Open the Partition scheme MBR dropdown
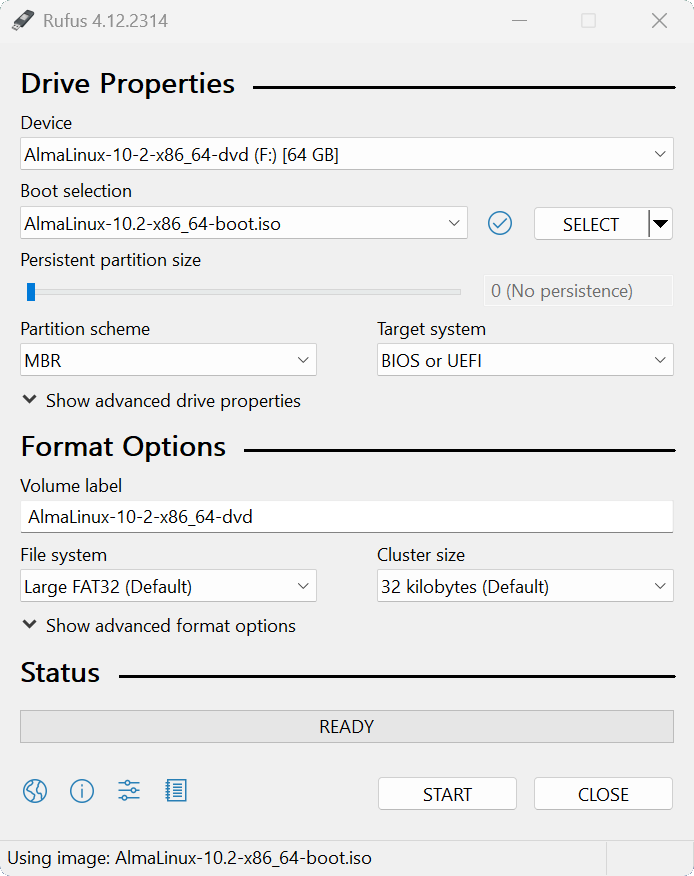694x876 pixels. [x=168, y=360]
